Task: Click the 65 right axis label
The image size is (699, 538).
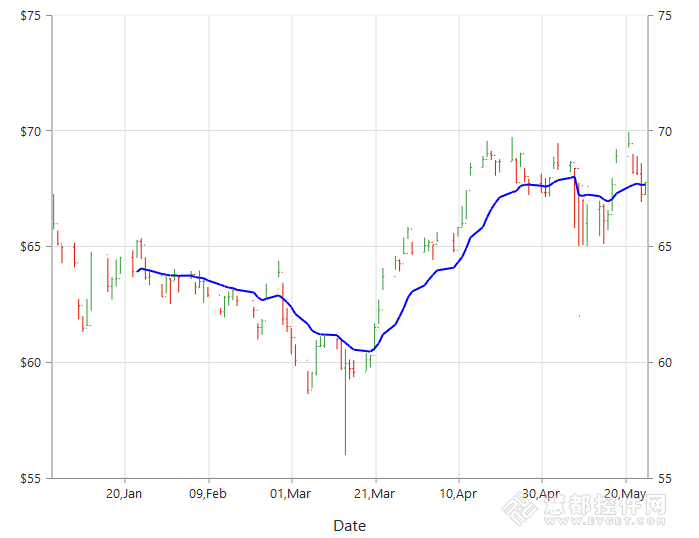Action: click(x=664, y=246)
